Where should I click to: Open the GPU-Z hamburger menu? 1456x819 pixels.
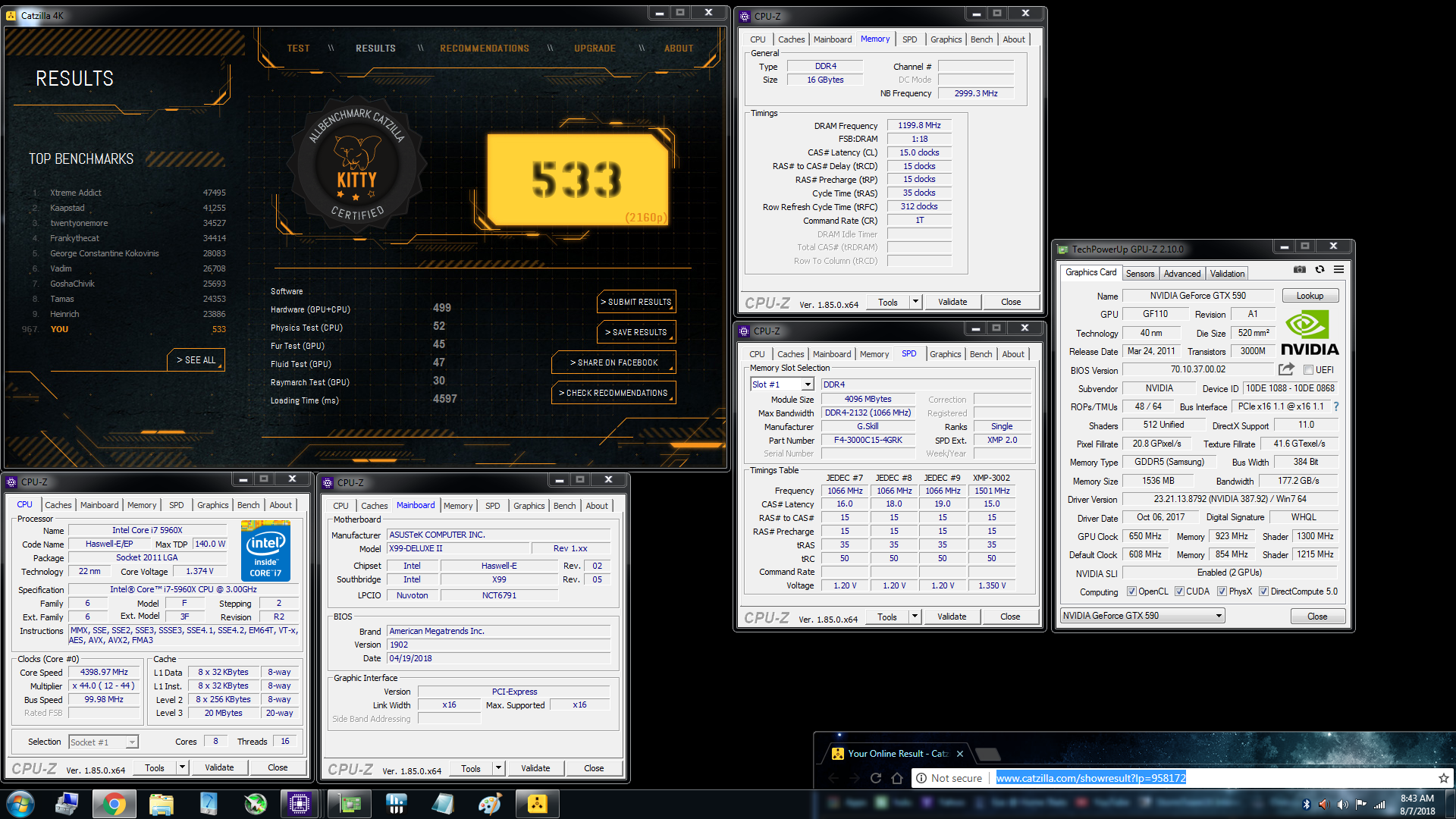coord(1339,270)
